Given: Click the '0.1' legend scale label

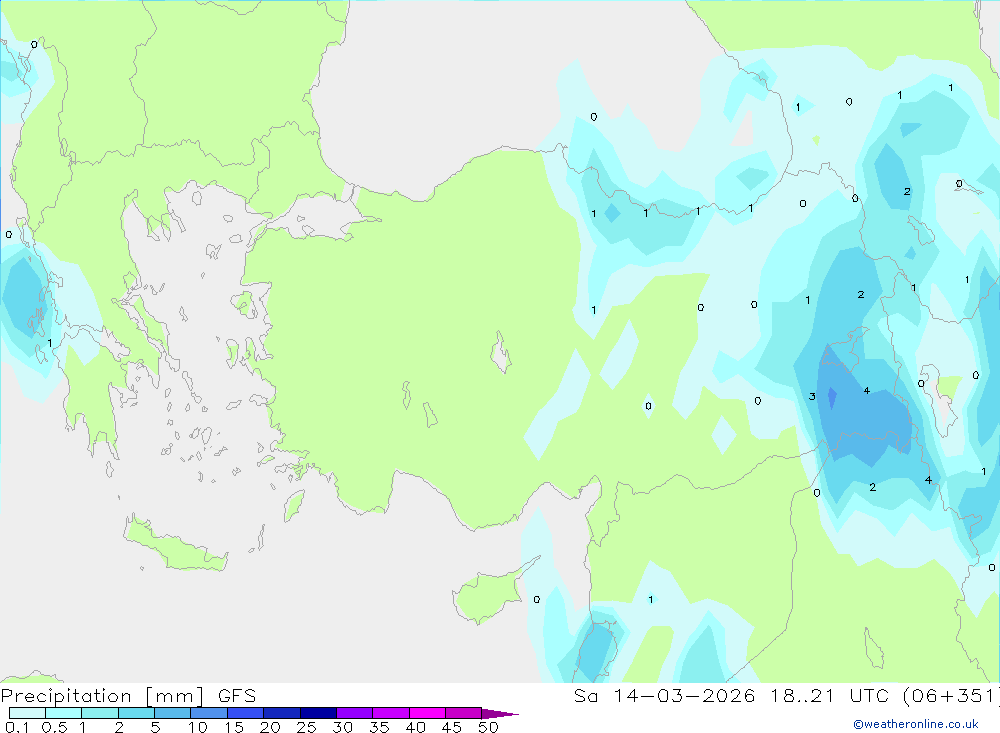Looking at the screenshot, I should pos(17,727).
